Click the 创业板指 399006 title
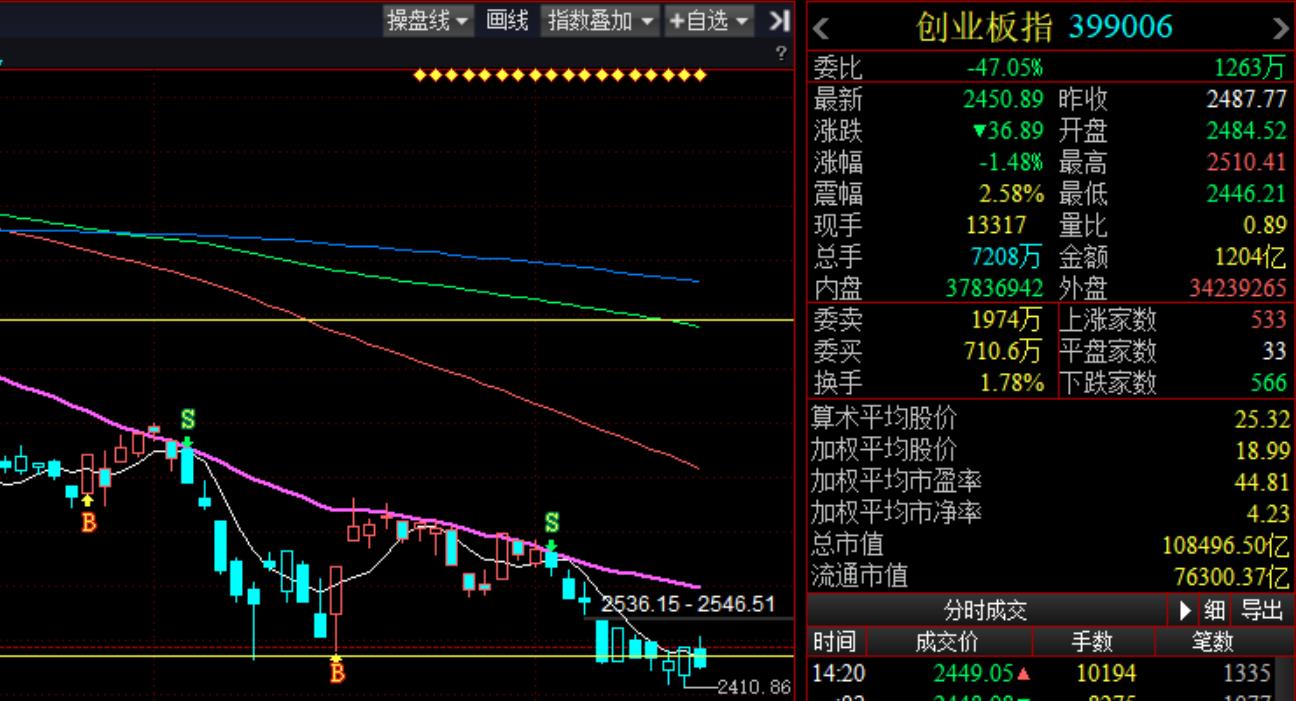The image size is (1296, 701). [1044, 28]
